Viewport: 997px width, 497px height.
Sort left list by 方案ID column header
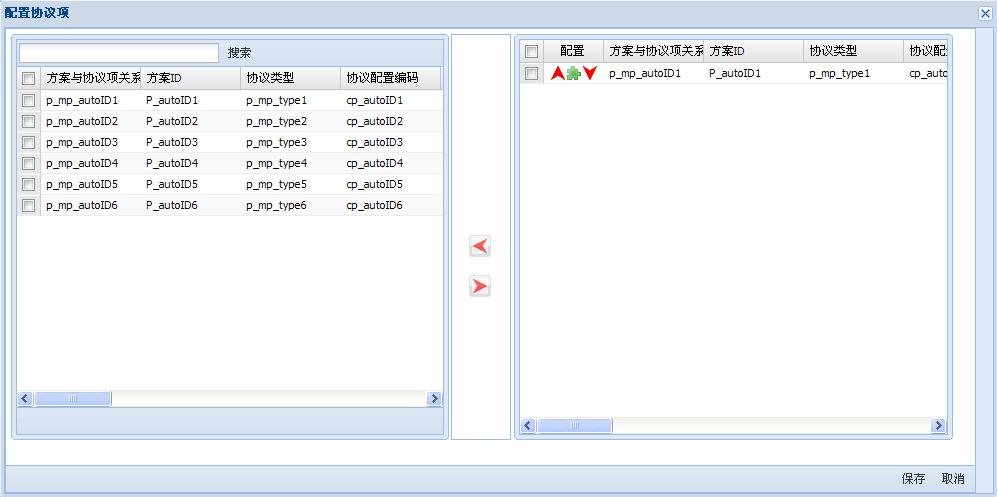click(x=190, y=78)
